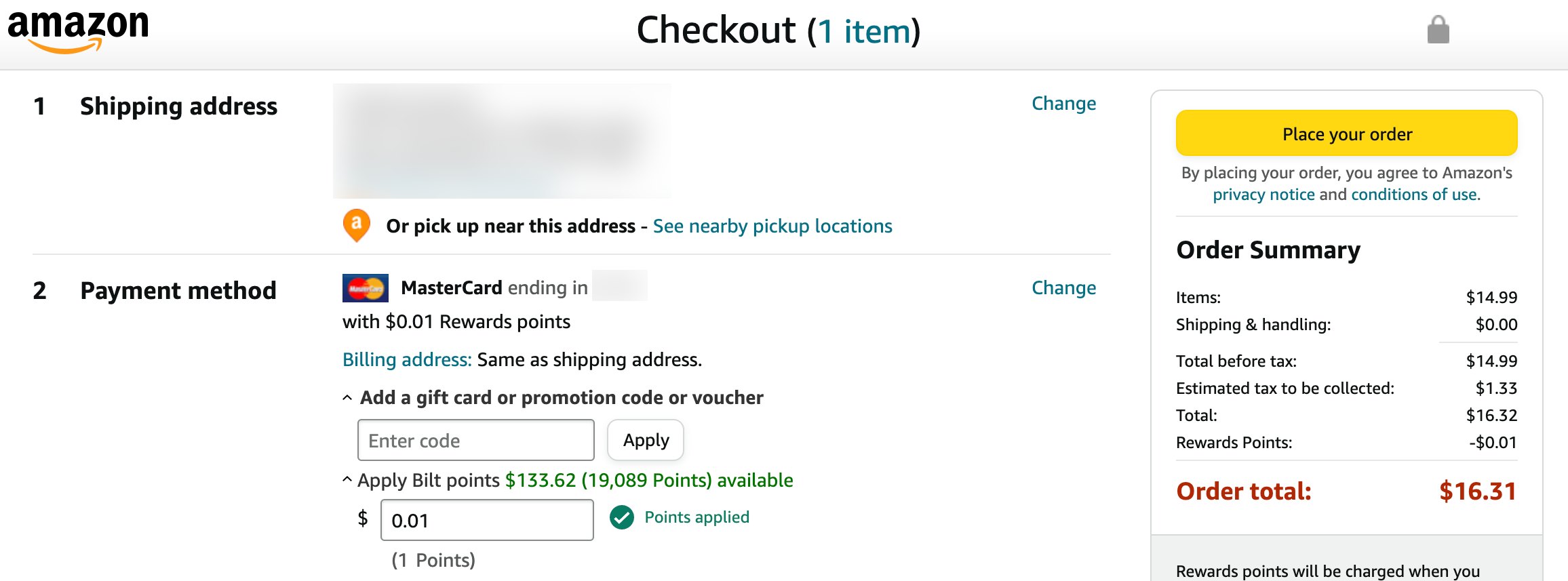Screen dimensions: 1568x581
Task: Change the shipping address
Action: tap(1063, 103)
